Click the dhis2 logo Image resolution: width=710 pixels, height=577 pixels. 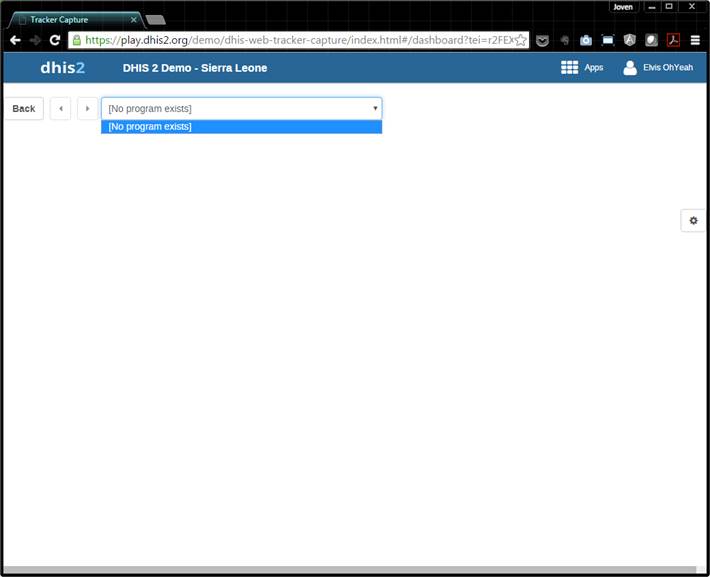[62, 68]
